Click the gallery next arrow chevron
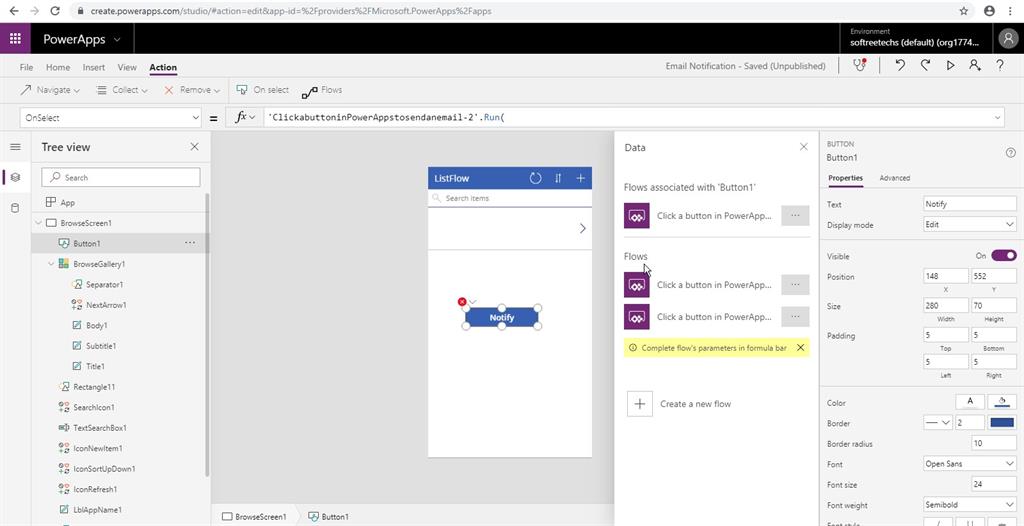The height and width of the screenshot is (526, 1024). (x=583, y=228)
